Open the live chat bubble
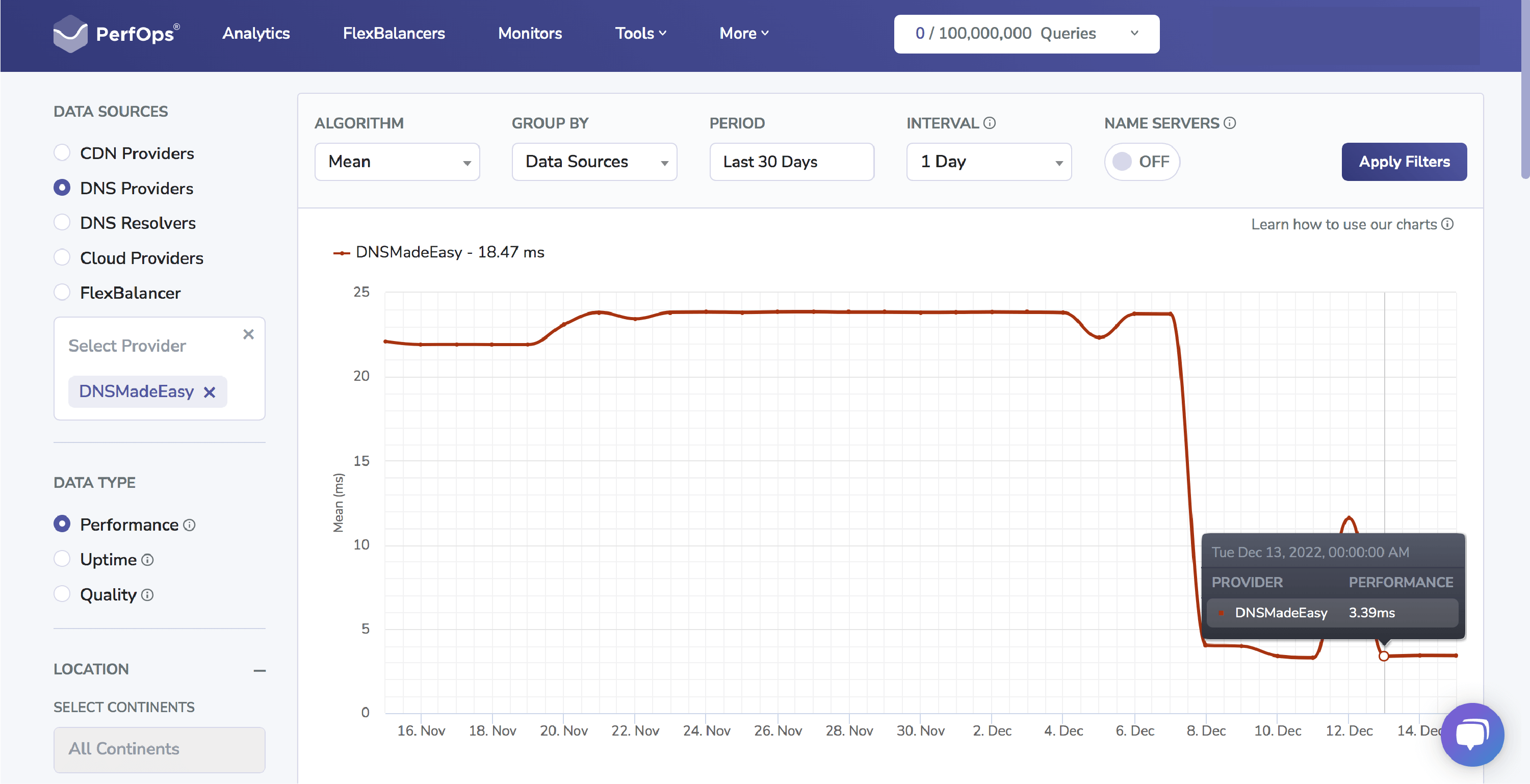The width and height of the screenshot is (1530, 784). [x=1472, y=735]
